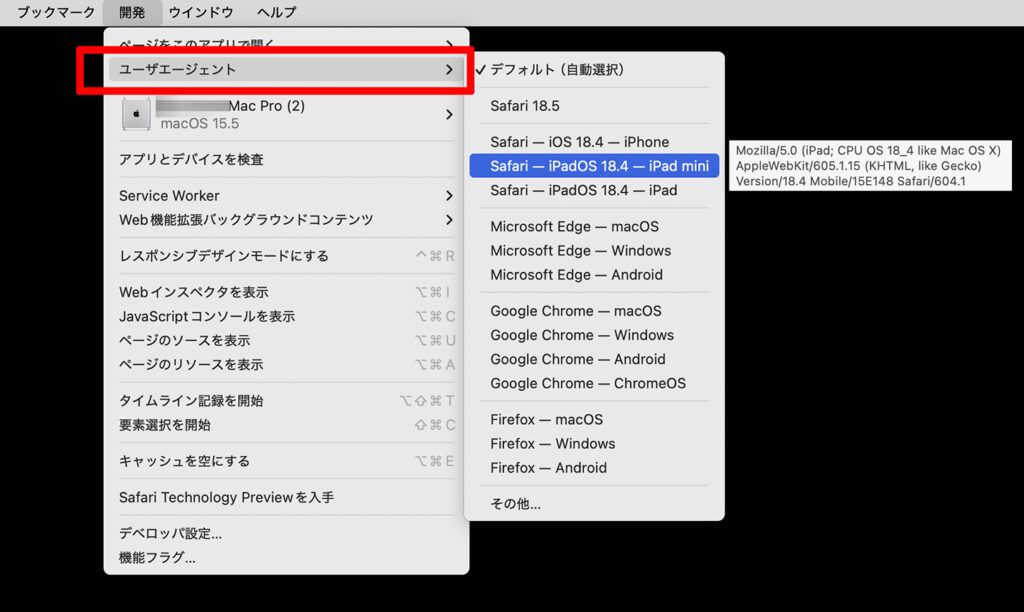The image size is (1024, 612).
Task: Choose JavaScriptコンソールを表示
Action: tap(286, 316)
